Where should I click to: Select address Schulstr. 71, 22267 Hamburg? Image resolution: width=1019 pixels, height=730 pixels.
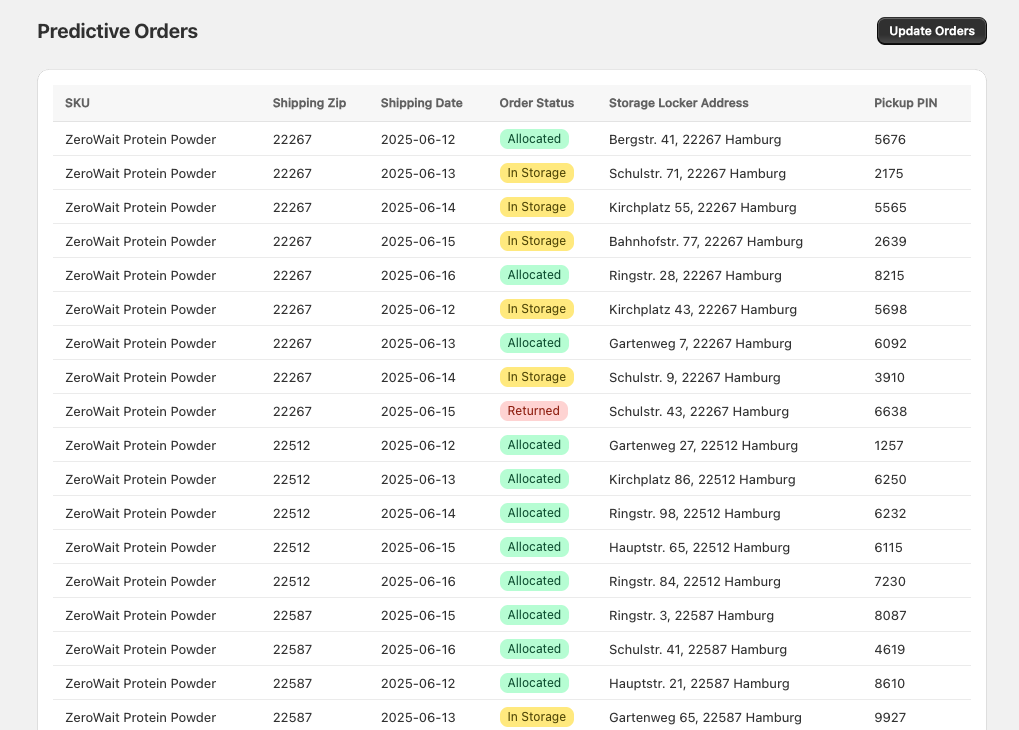[697, 174]
